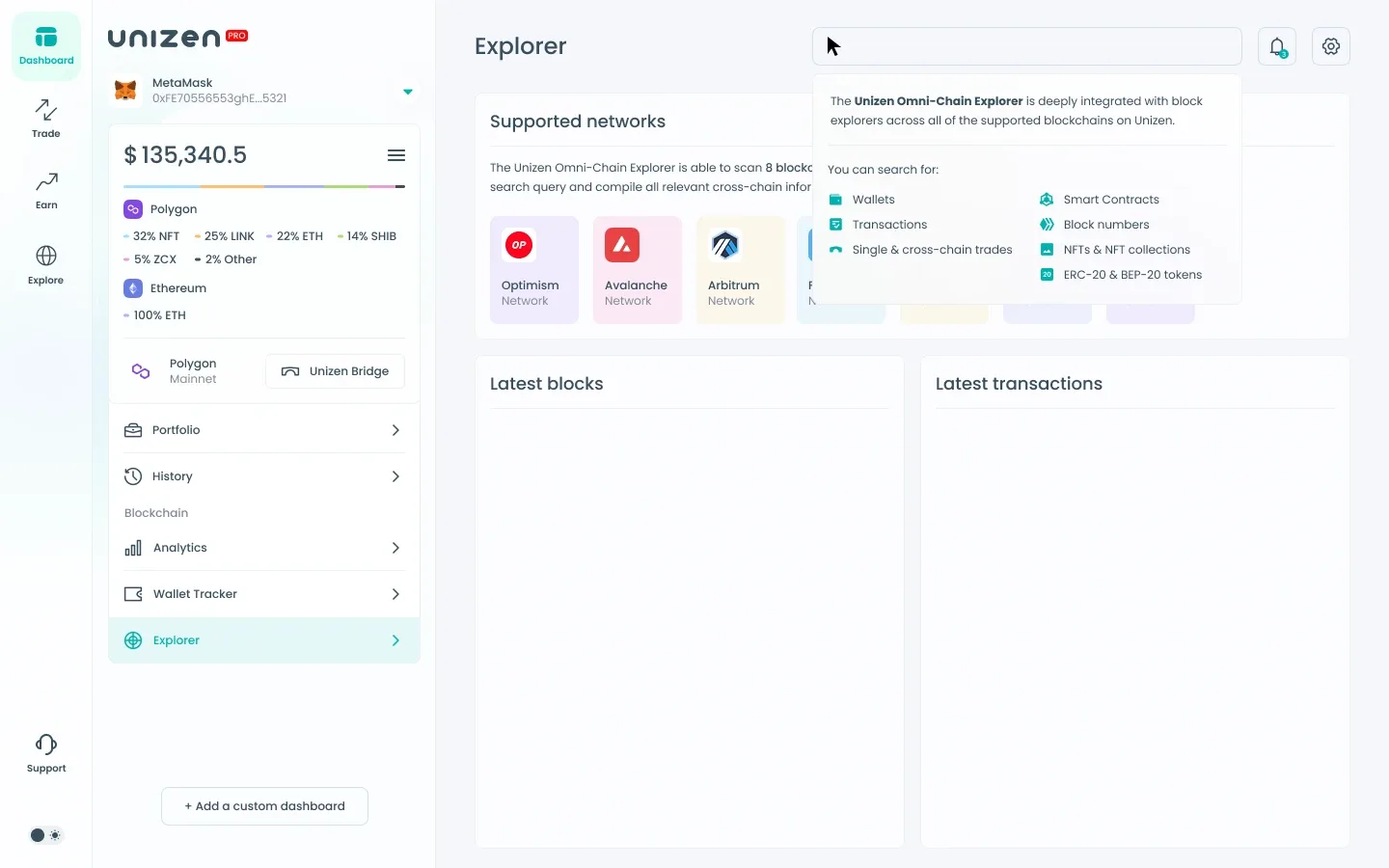Viewport: 1389px width, 868px height.
Task: Expand History with its chevron
Action: [x=395, y=476]
